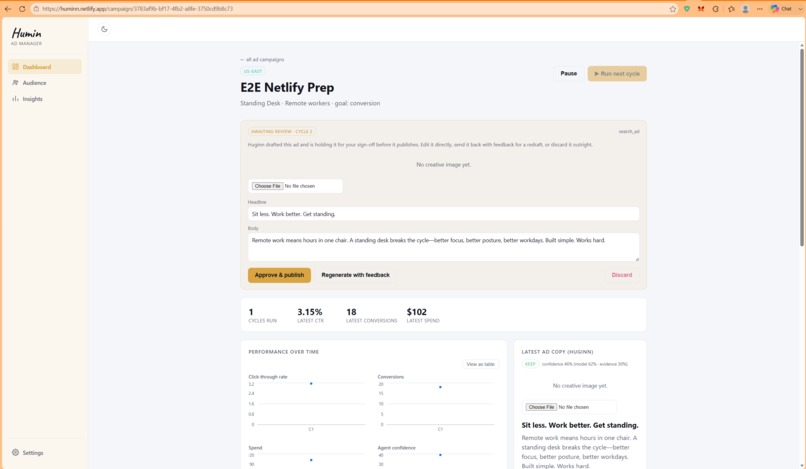Click the US-EAST region badge

252,71
